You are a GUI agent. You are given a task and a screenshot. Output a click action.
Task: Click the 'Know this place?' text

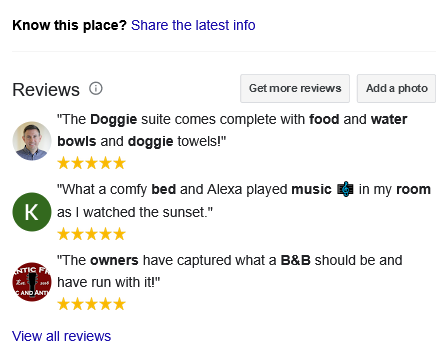[69, 25]
